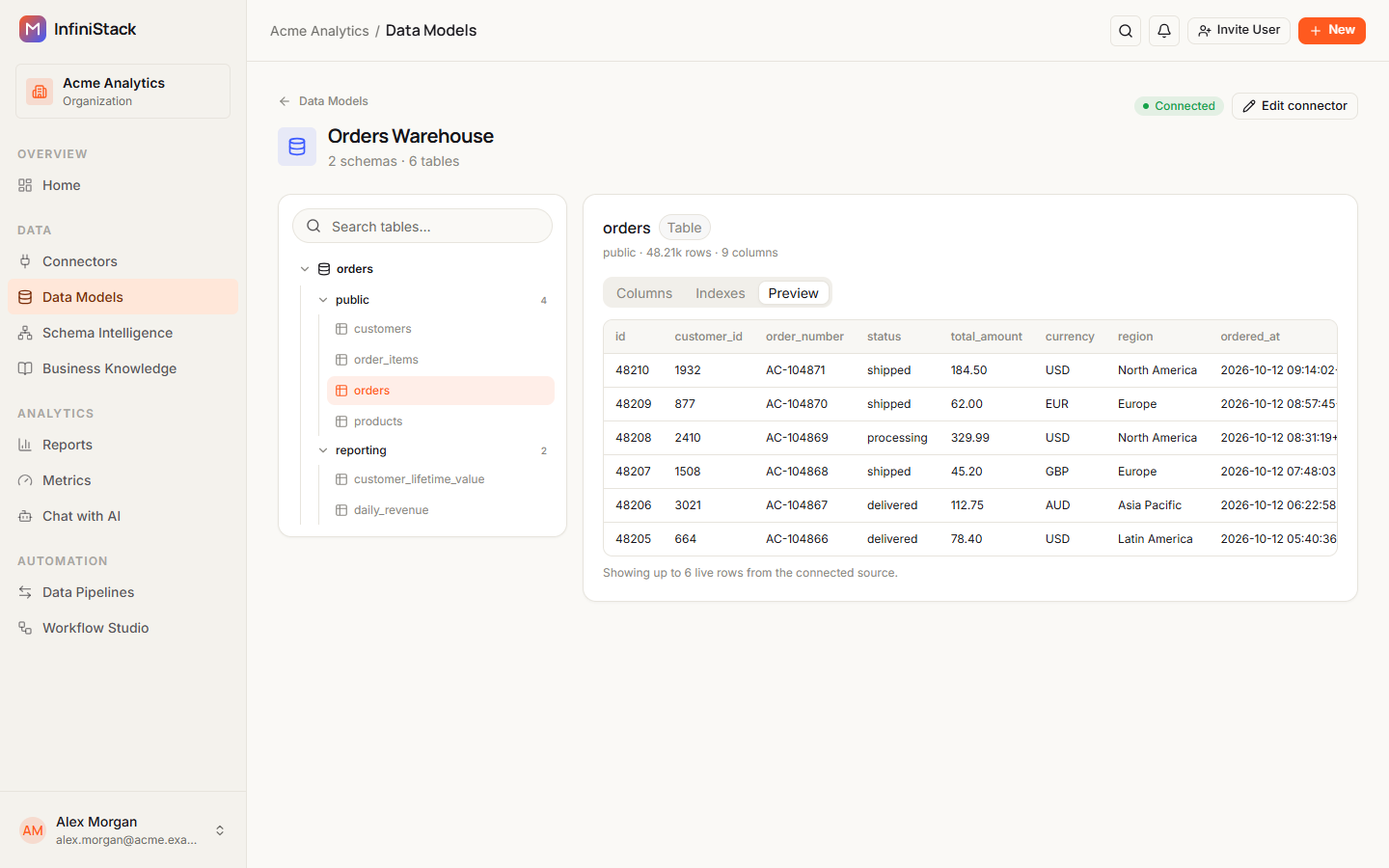
Task: Click the InfiniStack logo icon
Action: coord(33,29)
